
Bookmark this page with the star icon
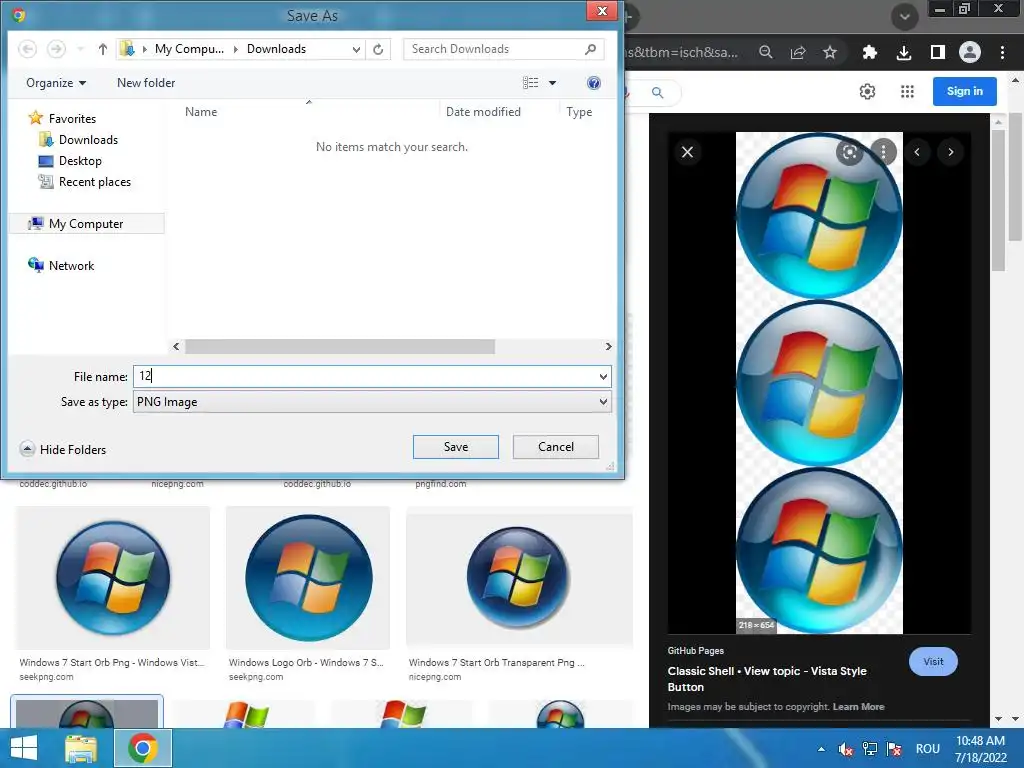pos(830,52)
